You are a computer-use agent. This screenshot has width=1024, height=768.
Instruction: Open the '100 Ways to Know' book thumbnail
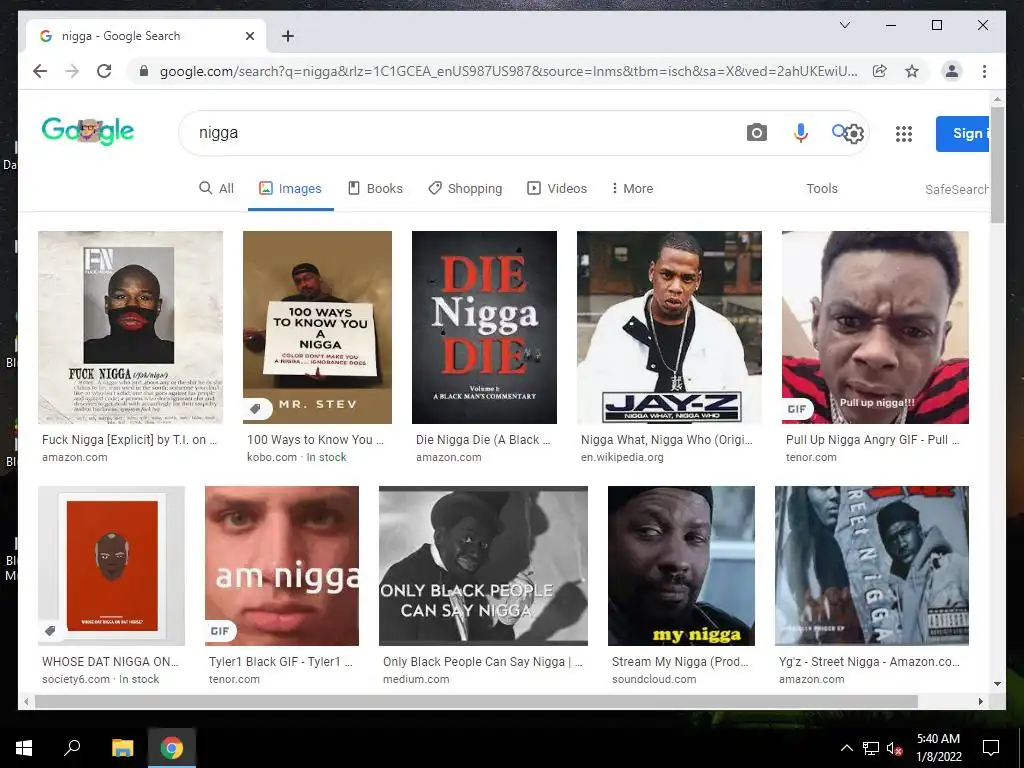click(317, 327)
